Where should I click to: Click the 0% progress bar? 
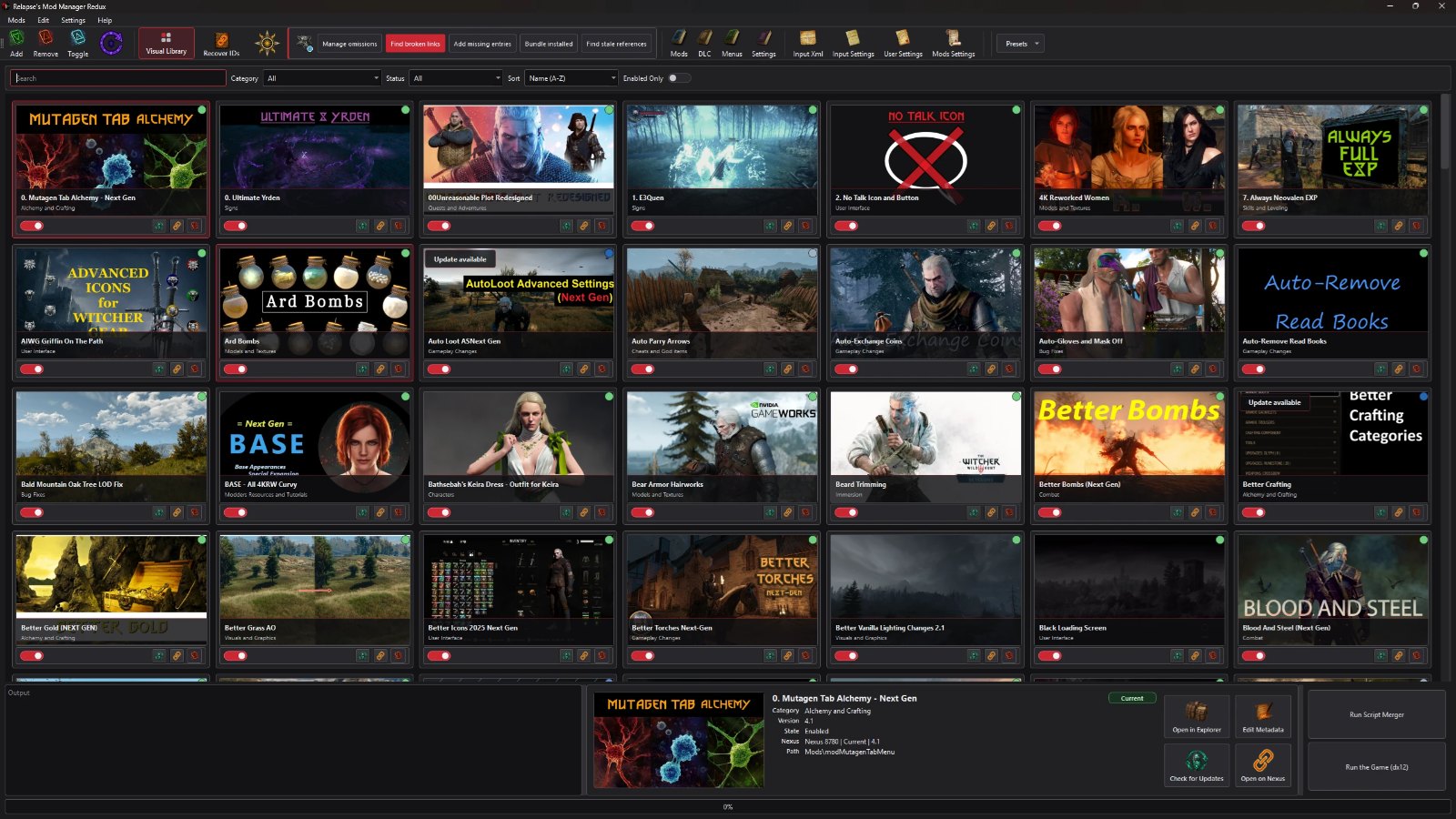(727, 806)
